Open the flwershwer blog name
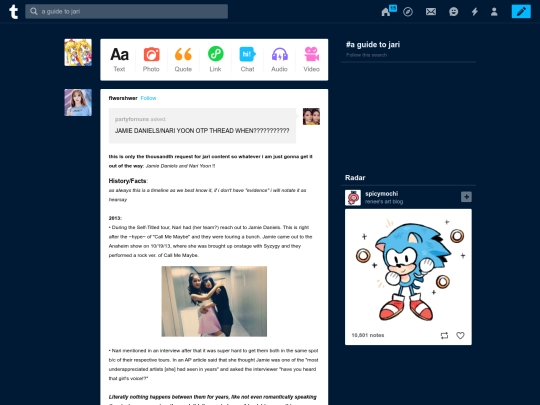Image resolution: width=540 pixels, height=405 pixels. click(x=123, y=98)
